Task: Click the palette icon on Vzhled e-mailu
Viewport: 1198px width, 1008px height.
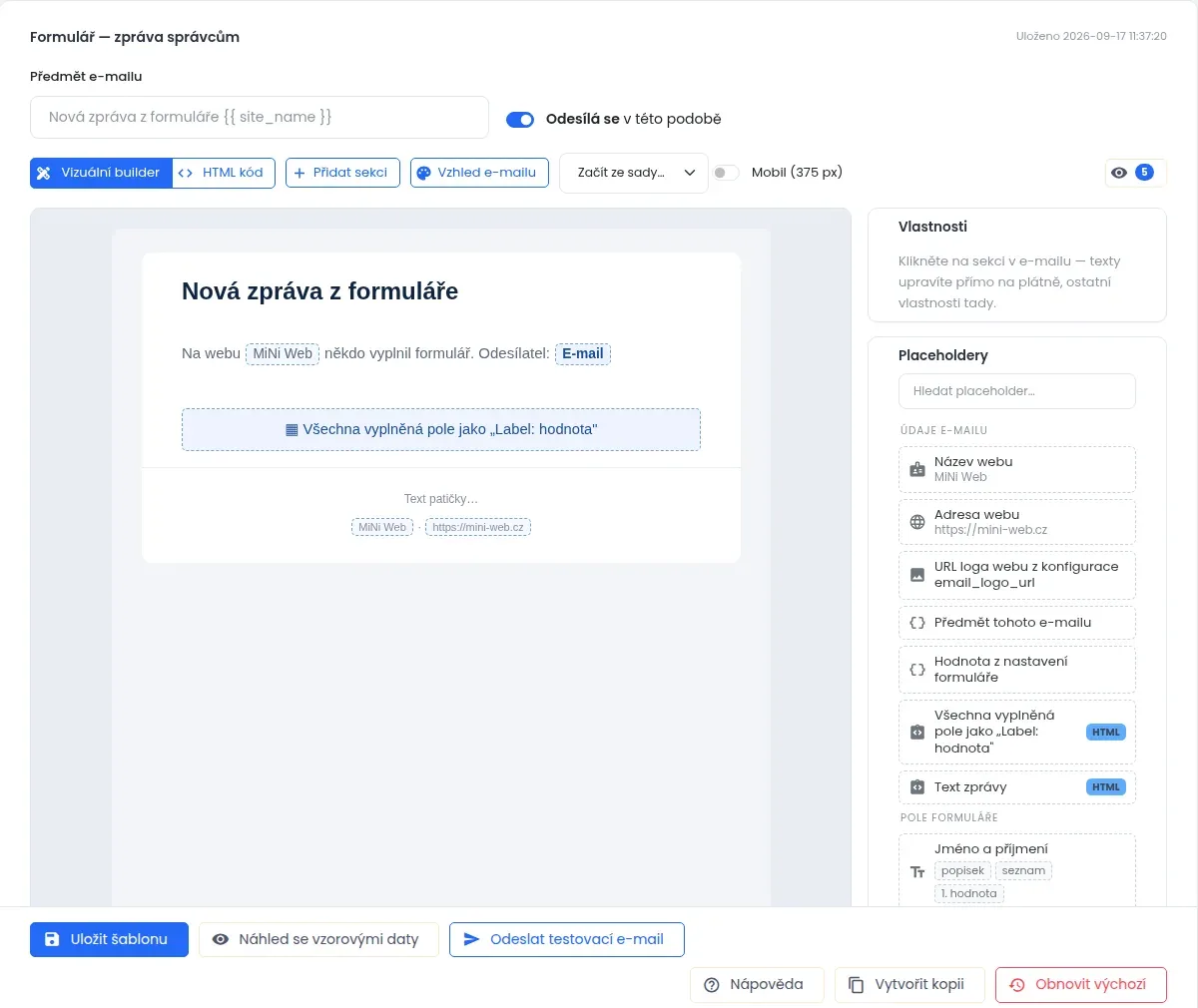Action: (423, 173)
